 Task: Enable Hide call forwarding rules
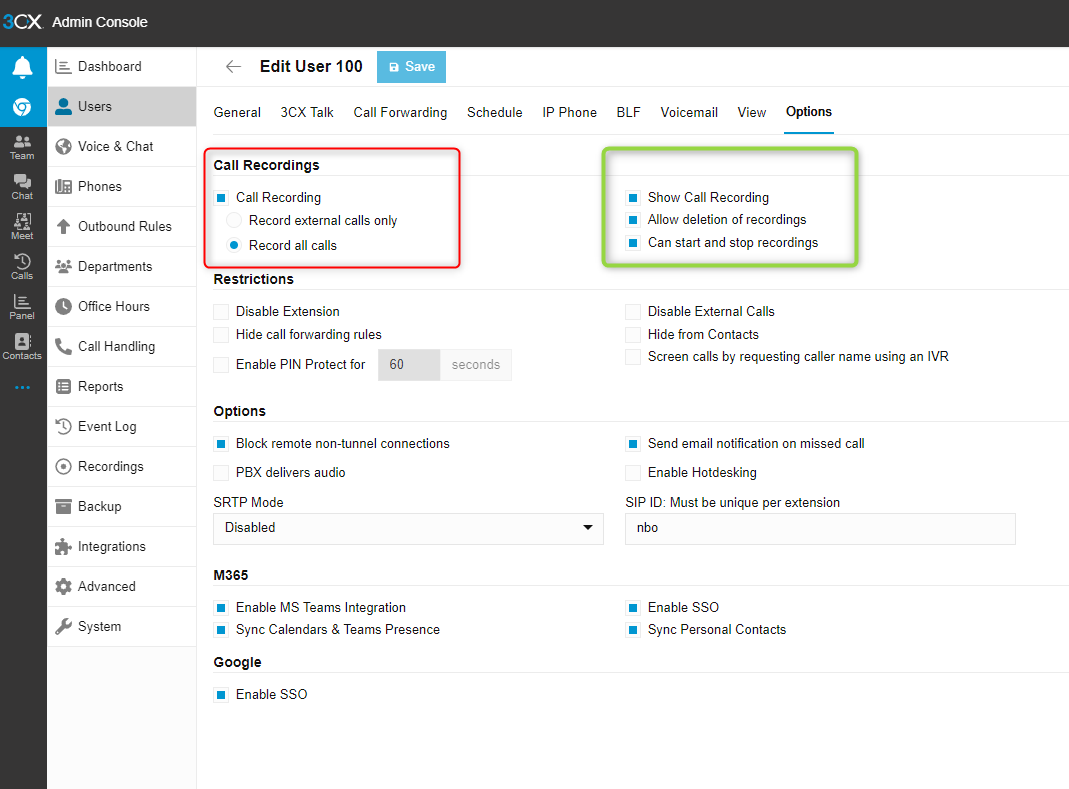tap(221, 335)
